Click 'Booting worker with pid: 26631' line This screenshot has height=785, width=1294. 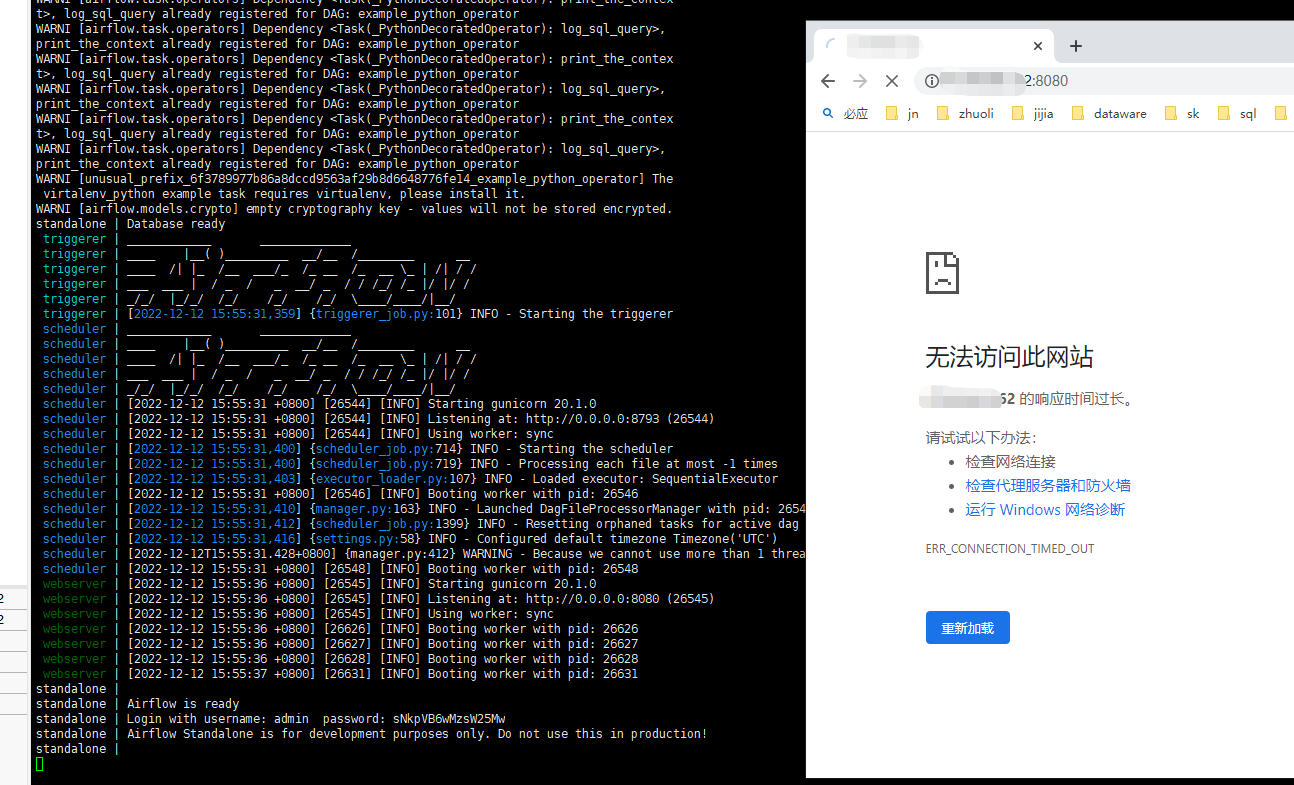382,674
